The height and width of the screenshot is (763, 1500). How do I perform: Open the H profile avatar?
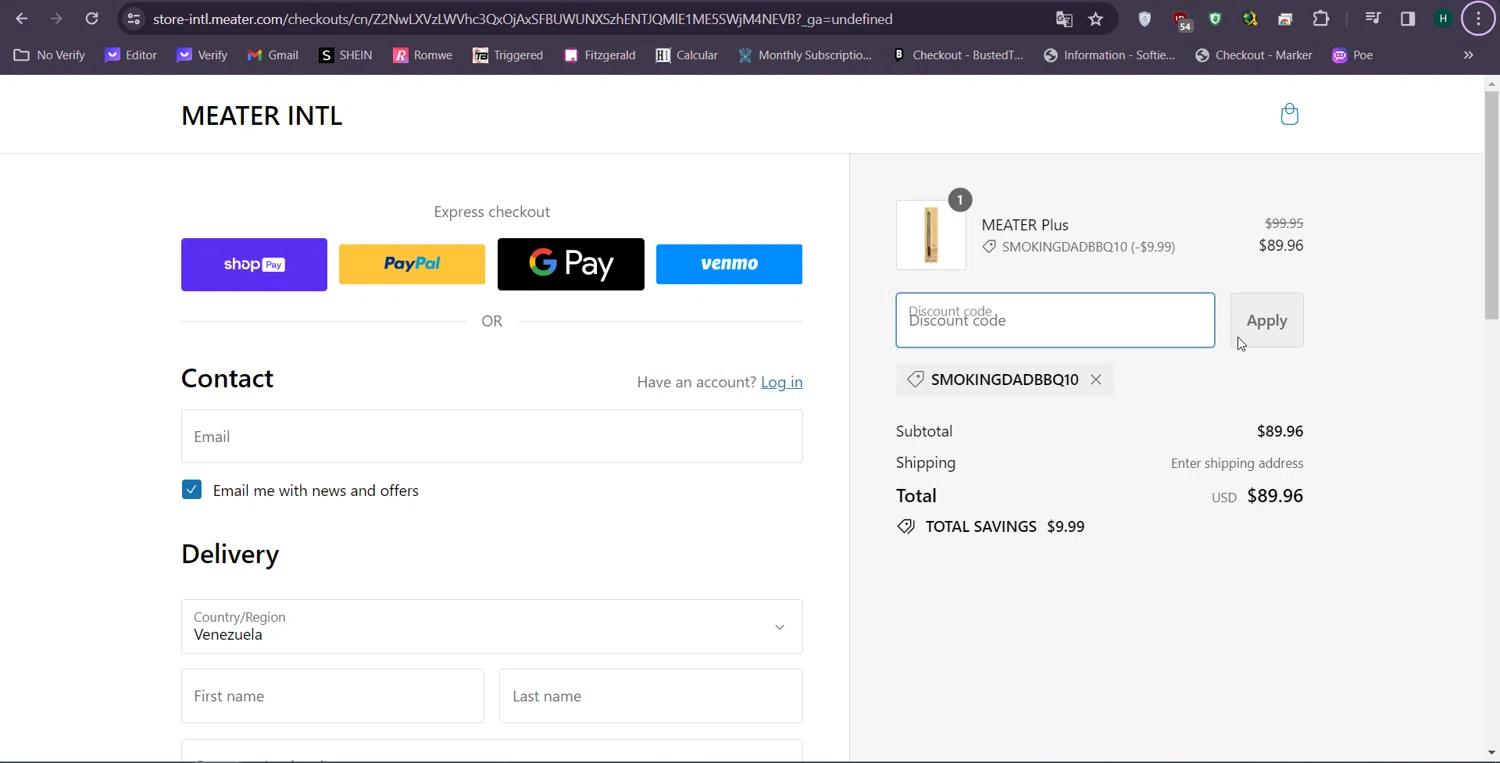(x=1443, y=19)
